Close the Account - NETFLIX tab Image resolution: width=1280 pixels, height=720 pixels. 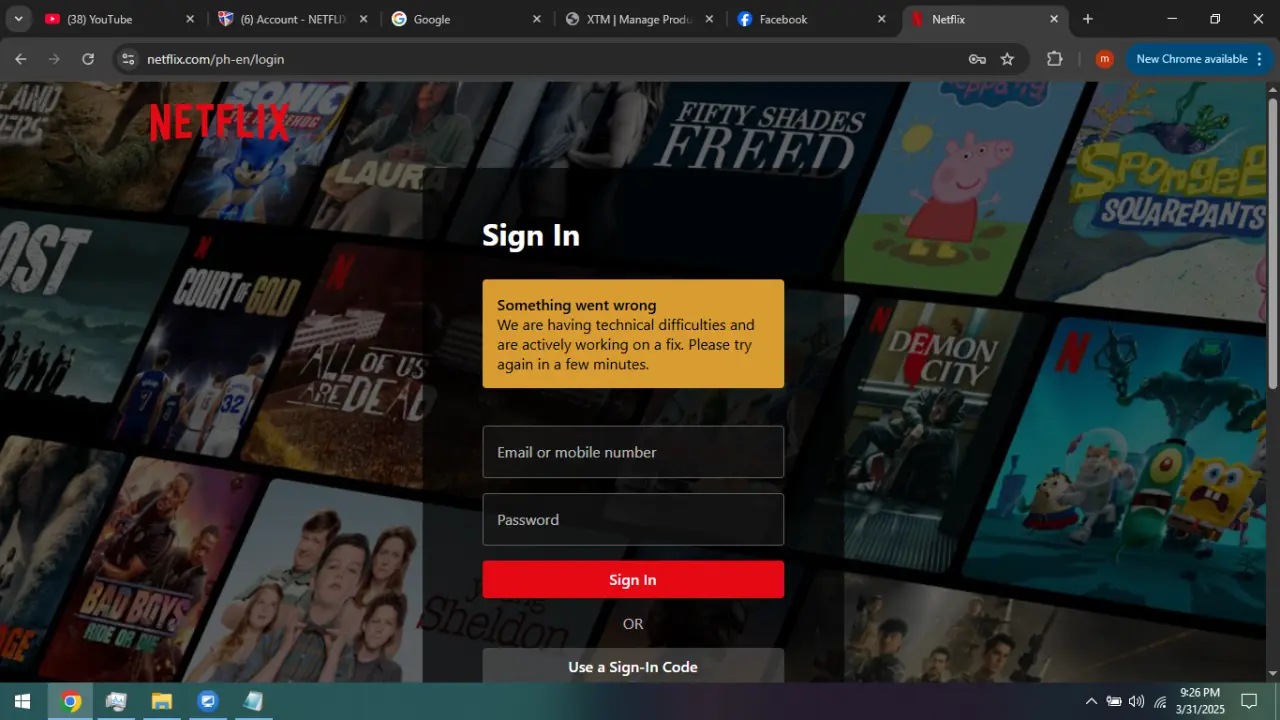363,19
